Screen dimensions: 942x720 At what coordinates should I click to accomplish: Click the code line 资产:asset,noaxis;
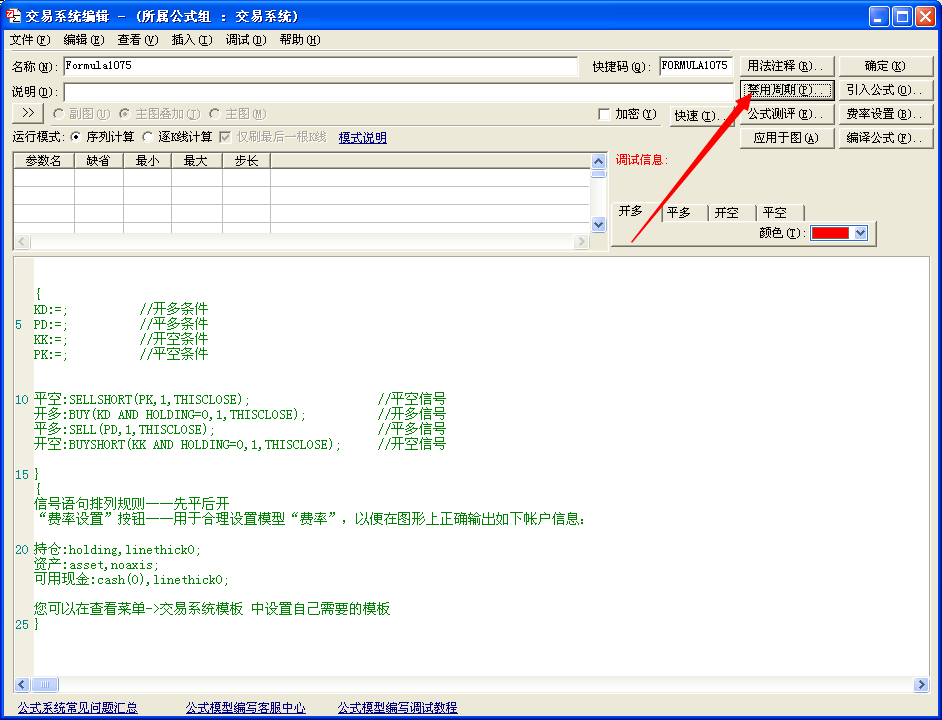pos(96,564)
